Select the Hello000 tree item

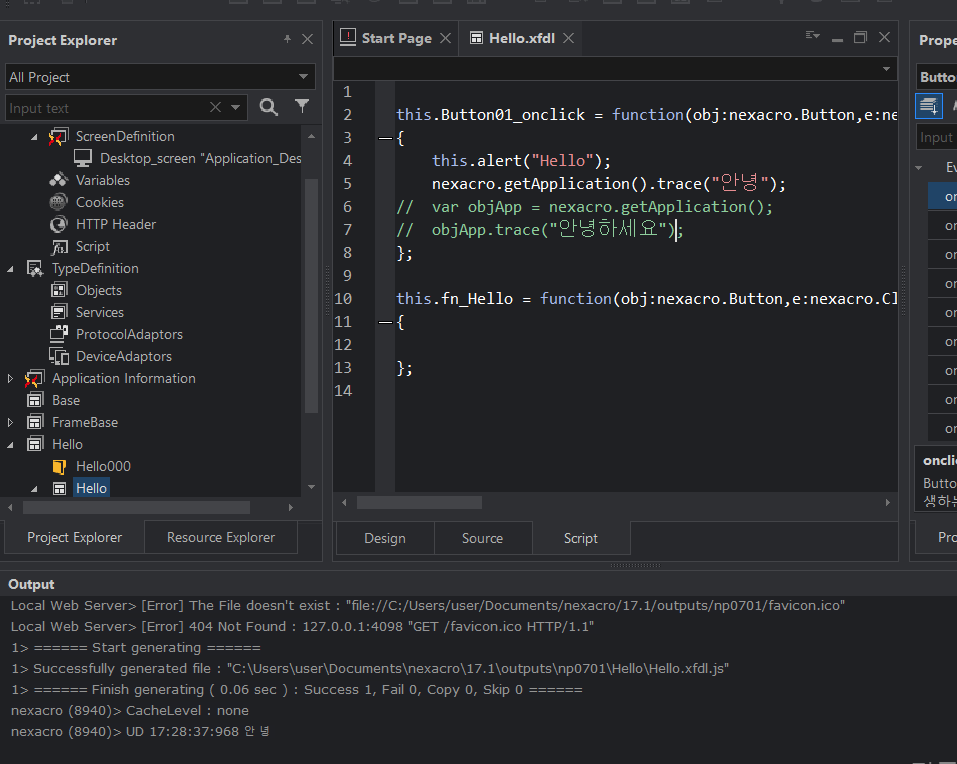pyautogui.click(x=103, y=466)
